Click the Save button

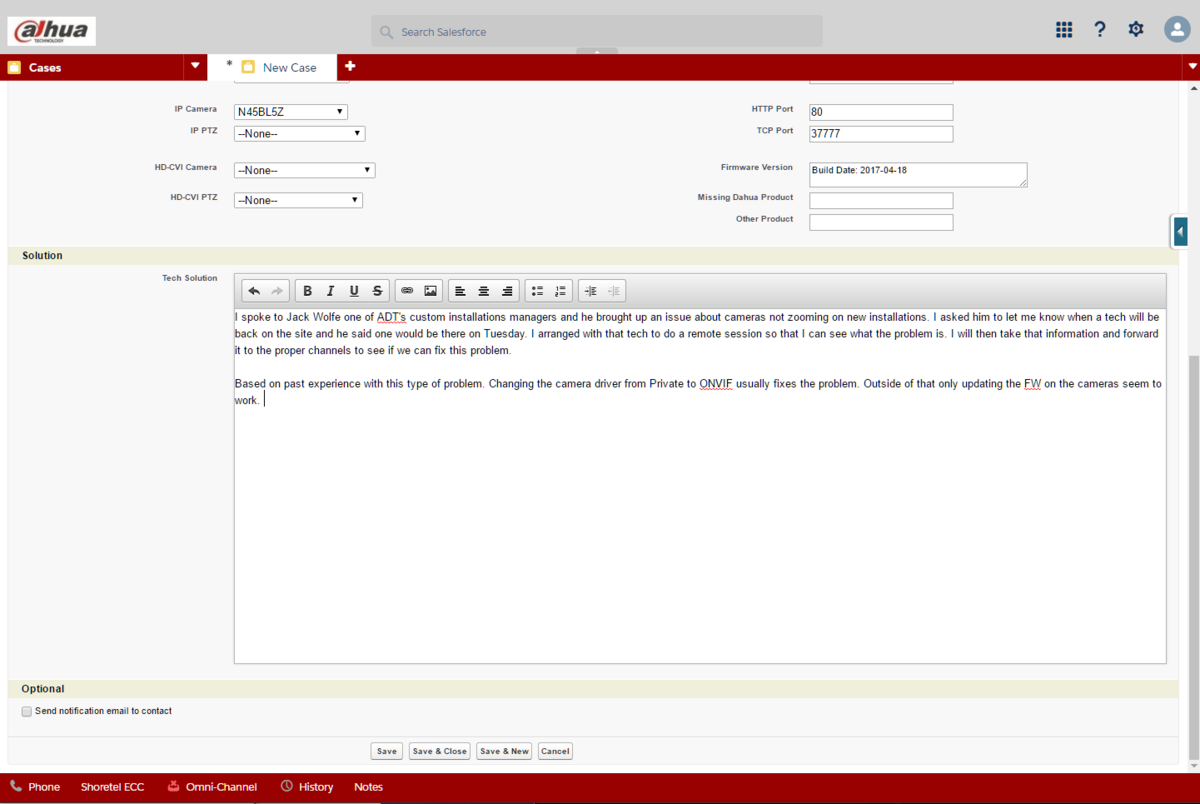pos(386,751)
